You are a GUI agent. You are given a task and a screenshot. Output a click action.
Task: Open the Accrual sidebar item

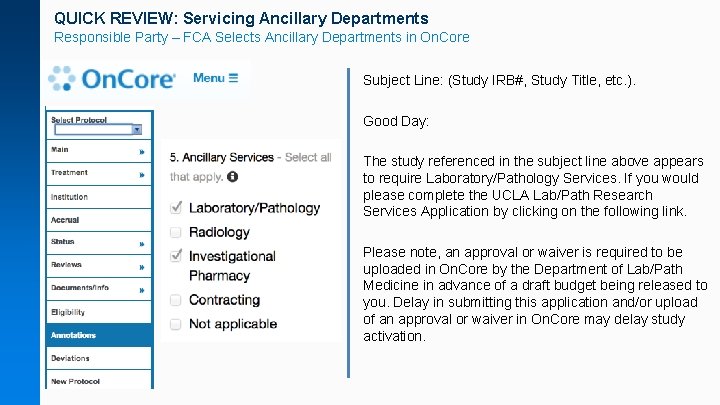99,220
